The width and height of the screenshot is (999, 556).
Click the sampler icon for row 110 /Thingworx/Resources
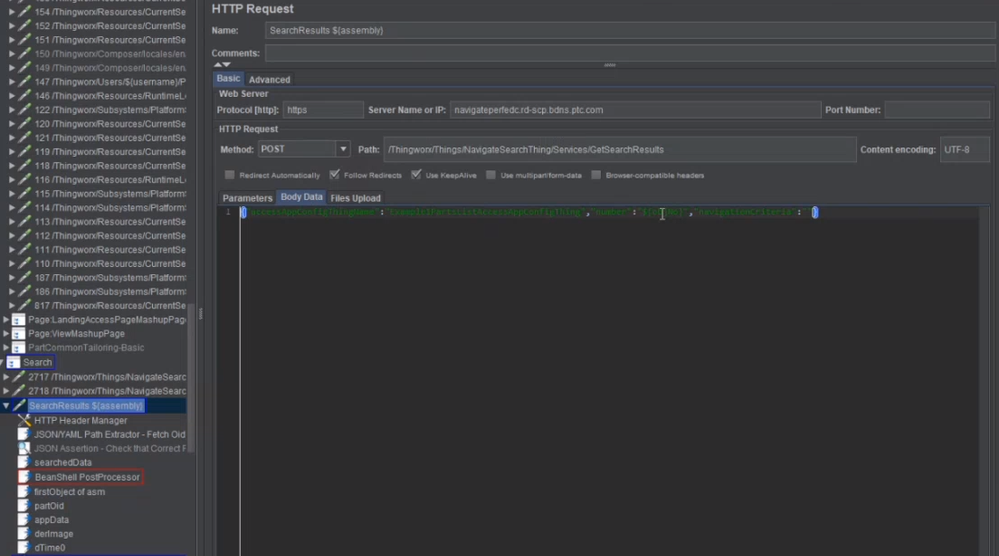pyautogui.click(x=24, y=264)
